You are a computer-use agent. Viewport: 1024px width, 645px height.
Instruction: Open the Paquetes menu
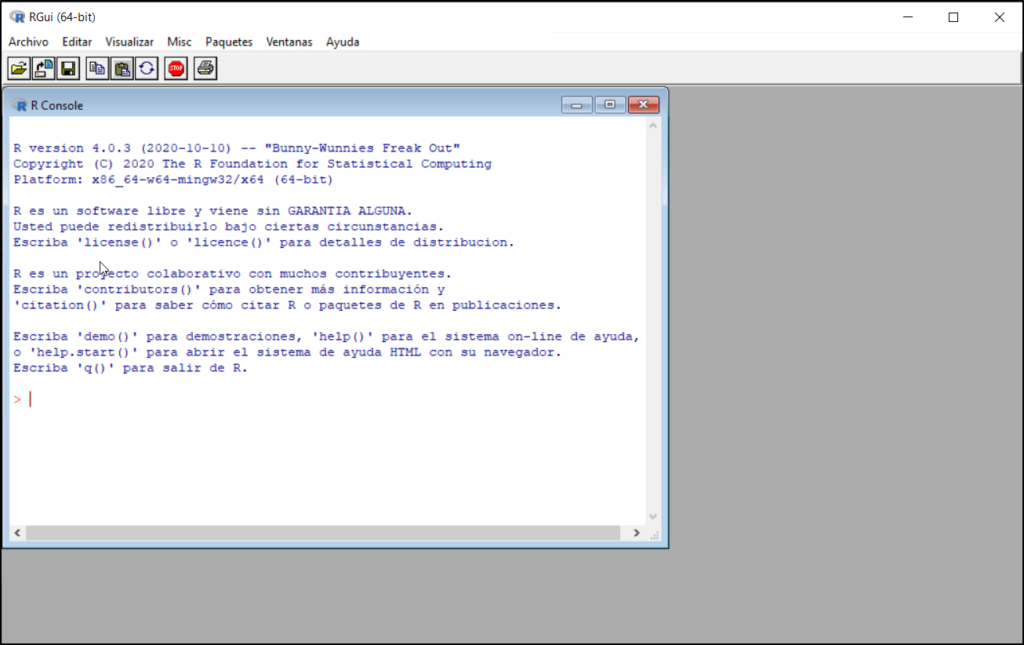[228, 41]
